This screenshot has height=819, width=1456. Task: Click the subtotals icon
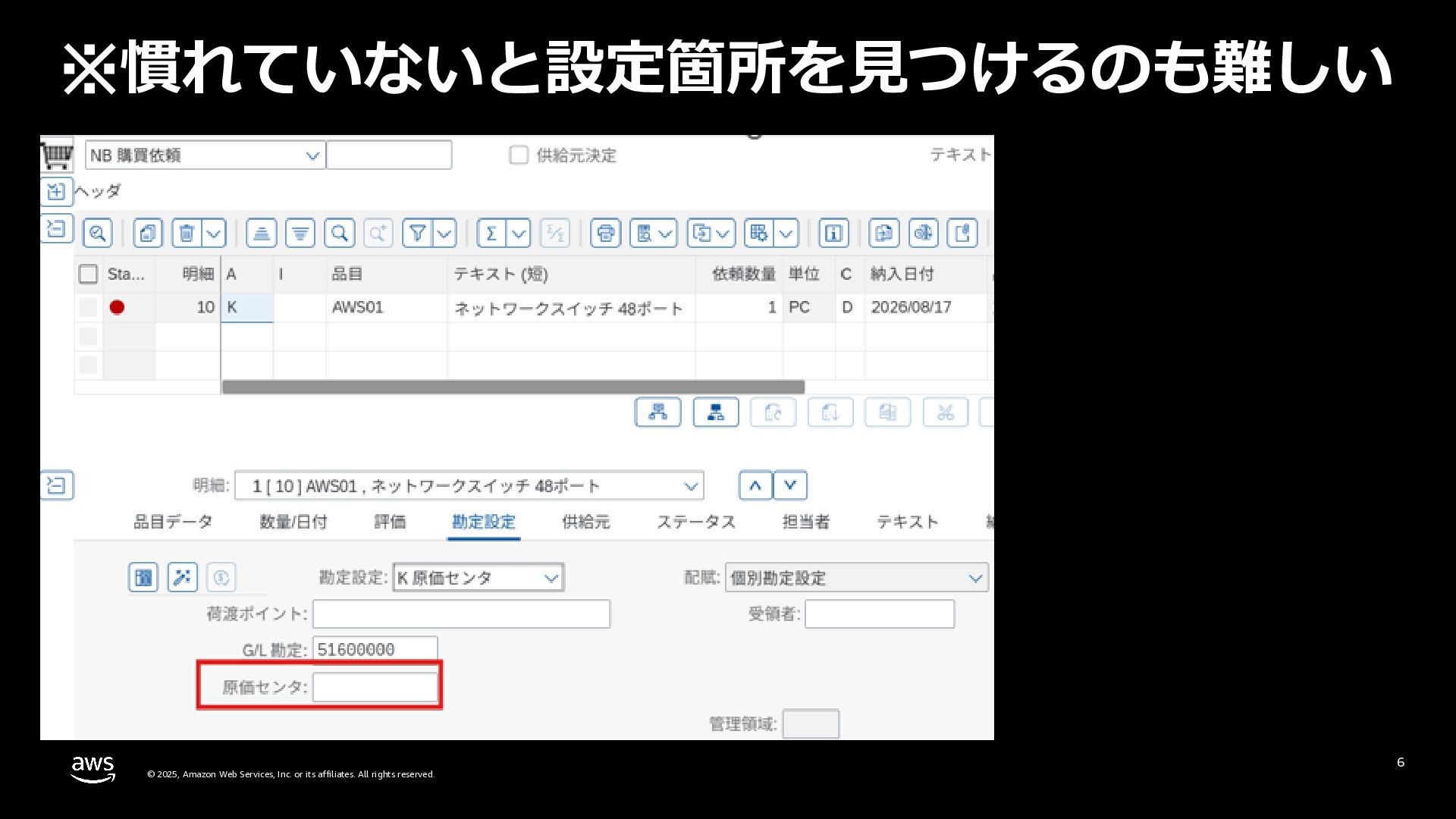tap(555, 233)
